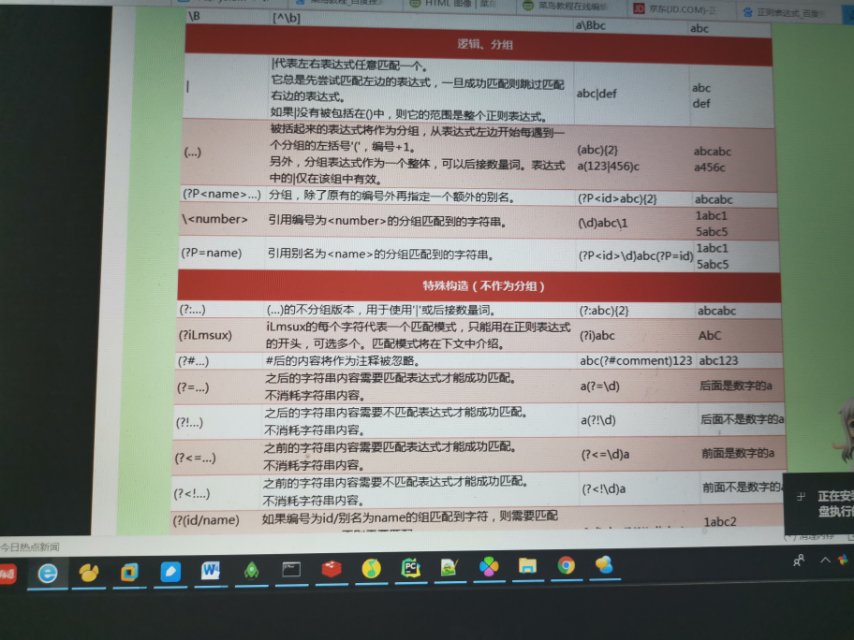The height and width of the screenshot is (640, 854).
Task: Click the (?P<id>\d)abc(?P=id) example cell
Action: [x=636, y=256]
